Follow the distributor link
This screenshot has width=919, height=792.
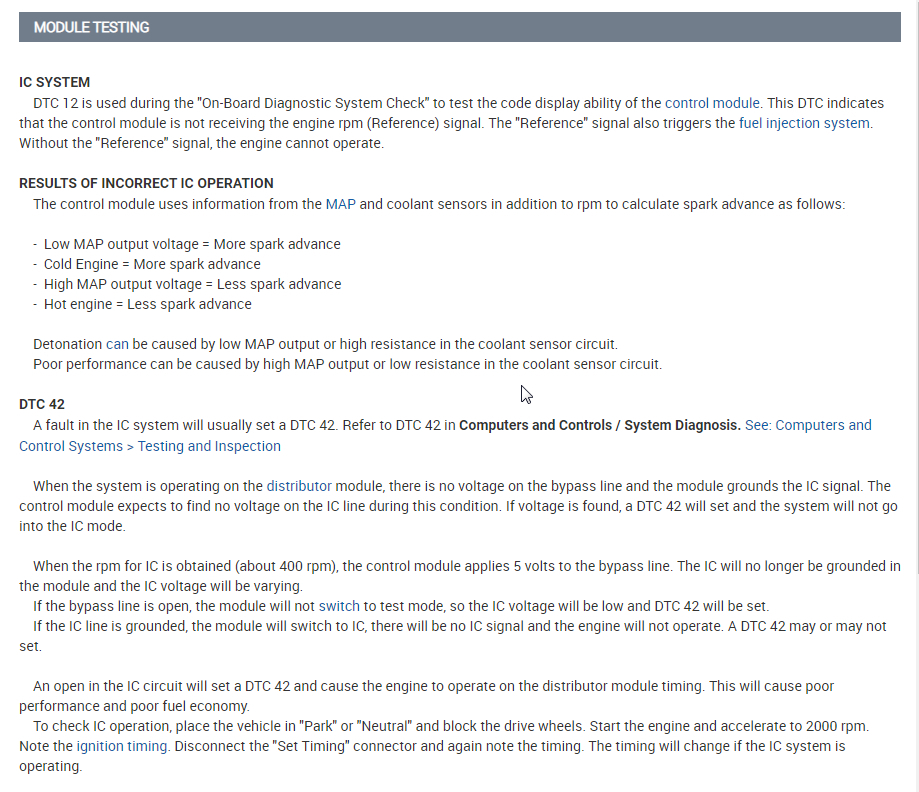pyautogui.click(x=299, y=486)
